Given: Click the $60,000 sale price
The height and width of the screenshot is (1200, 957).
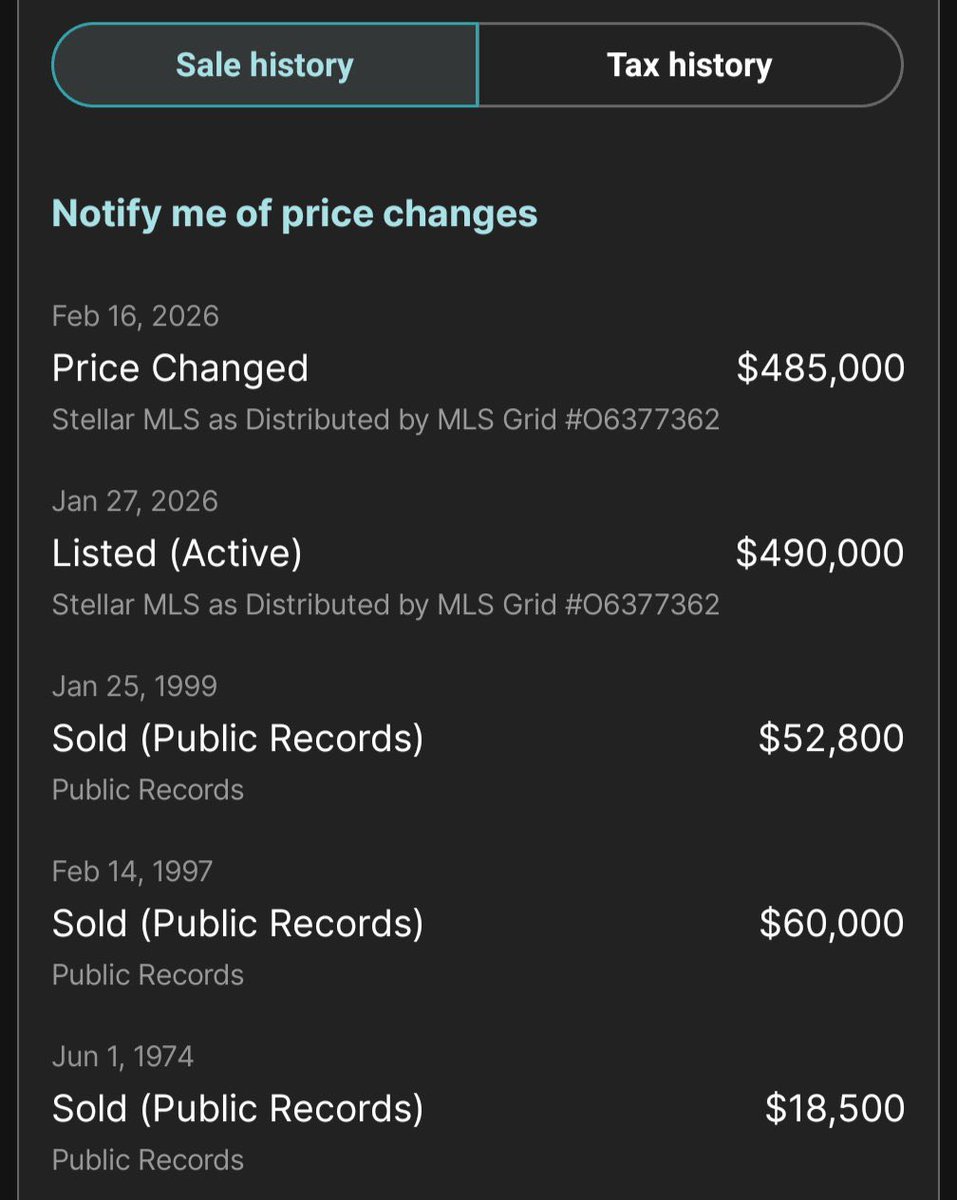Looking at the screenshot, I should pos(831,923).
